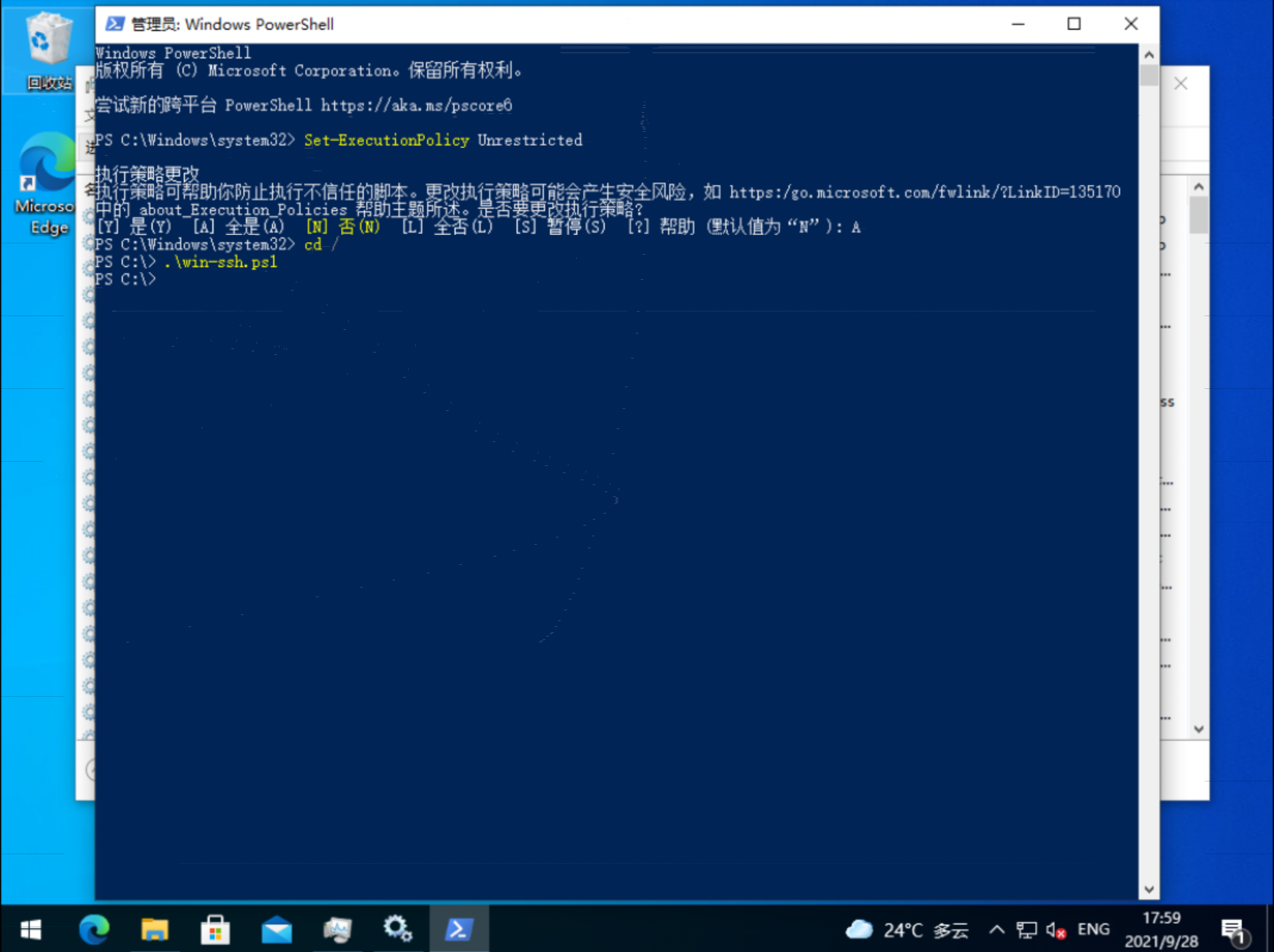This screenshot has width=1274, height=952.
Task: Expand hidden system tray icons chevron
Action: click(x=997, y=930)
